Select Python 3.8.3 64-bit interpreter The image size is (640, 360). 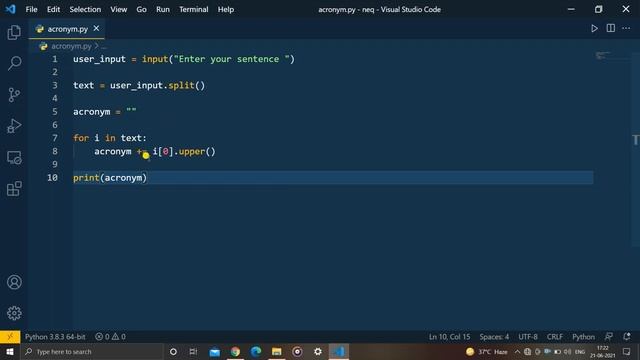click(55, 337)
